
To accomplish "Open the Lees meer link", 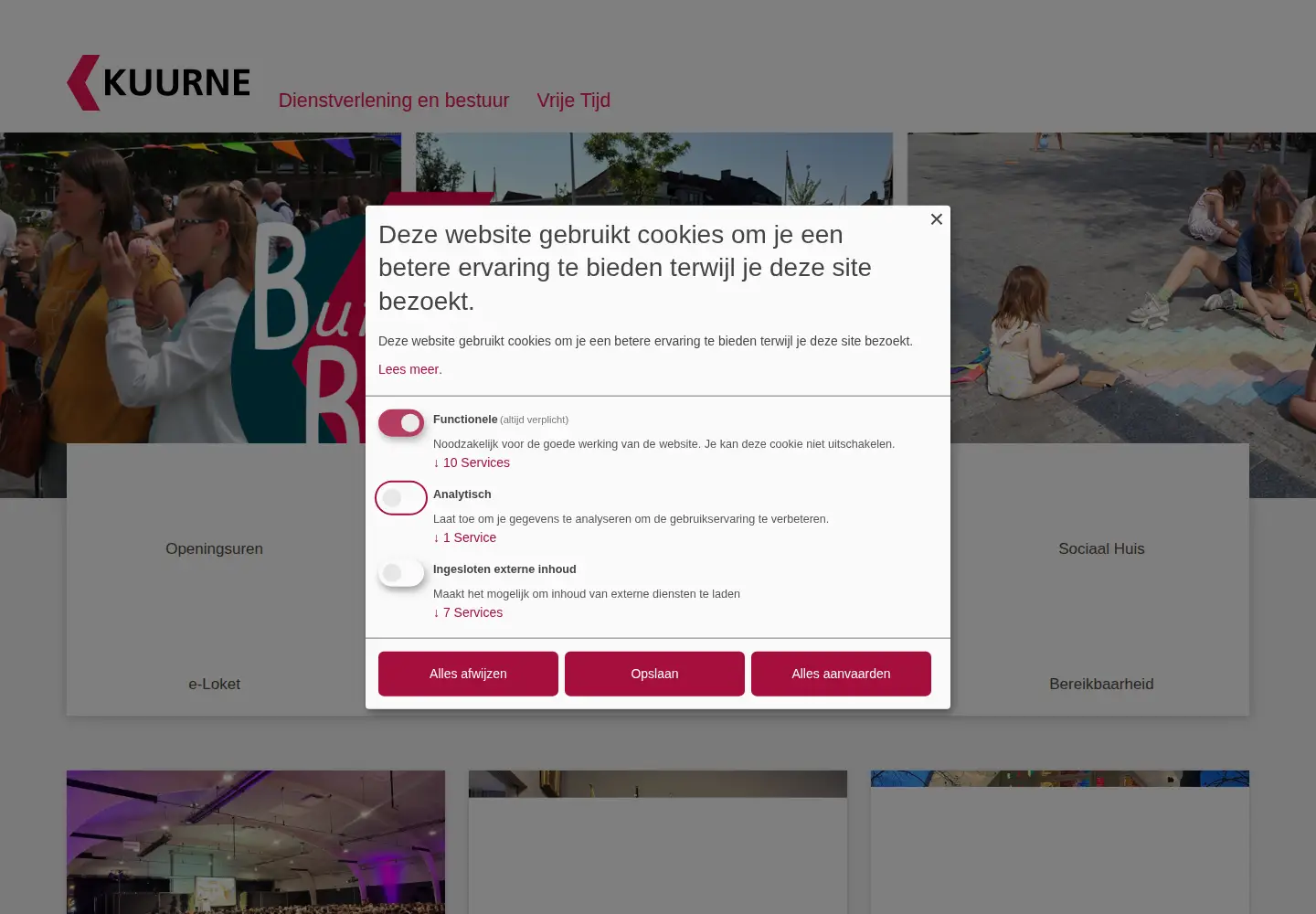I will pyautogui.click(x=410, y=369).
